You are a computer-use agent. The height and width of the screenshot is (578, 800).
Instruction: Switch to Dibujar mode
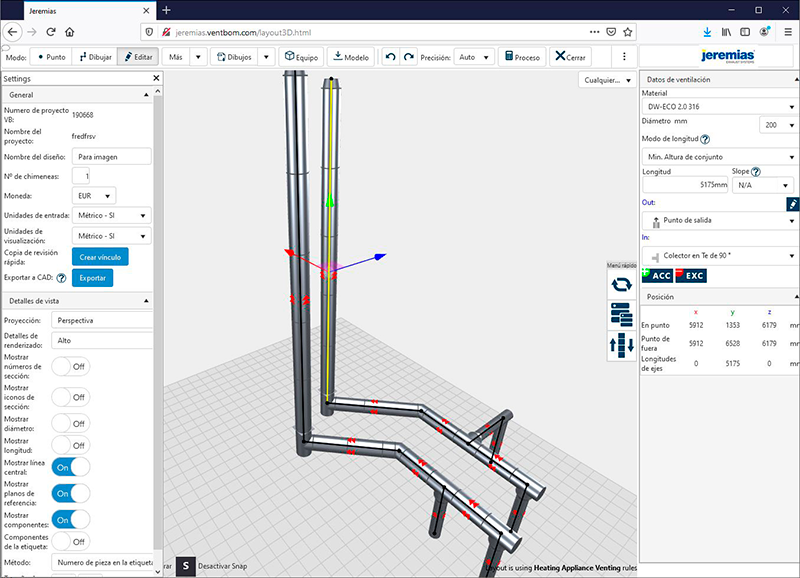pyautogui.click(x=96, y=58)
